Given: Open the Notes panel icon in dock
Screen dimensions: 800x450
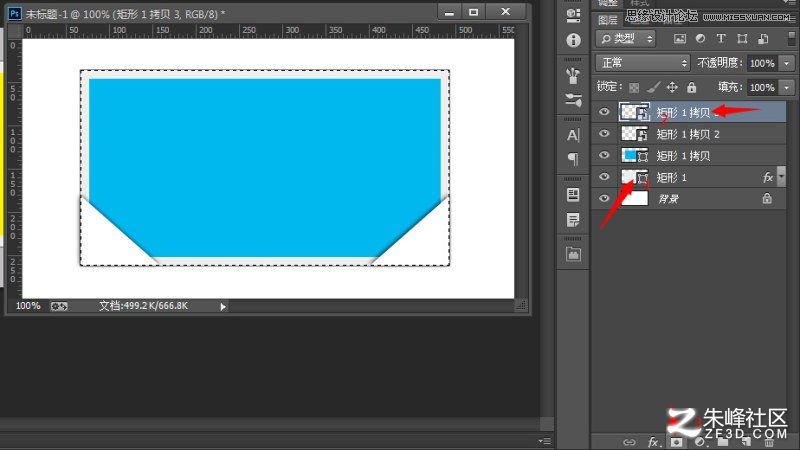Looking at the screenshot, I should coord(573,219).
